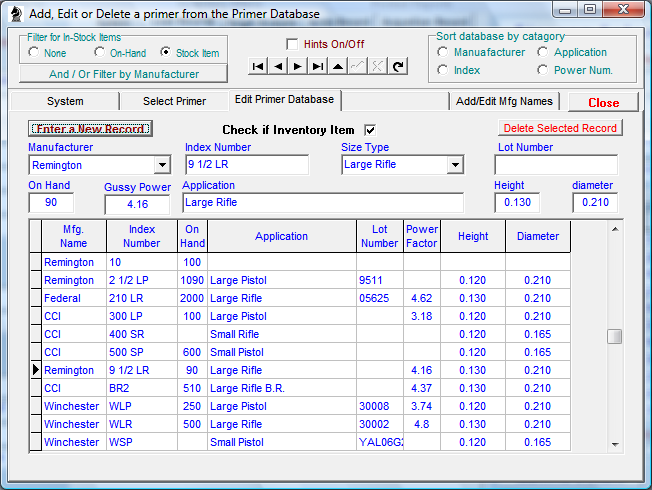Click the Remington 10 row name cell
652x490 pixels.
tap(74, 262)
